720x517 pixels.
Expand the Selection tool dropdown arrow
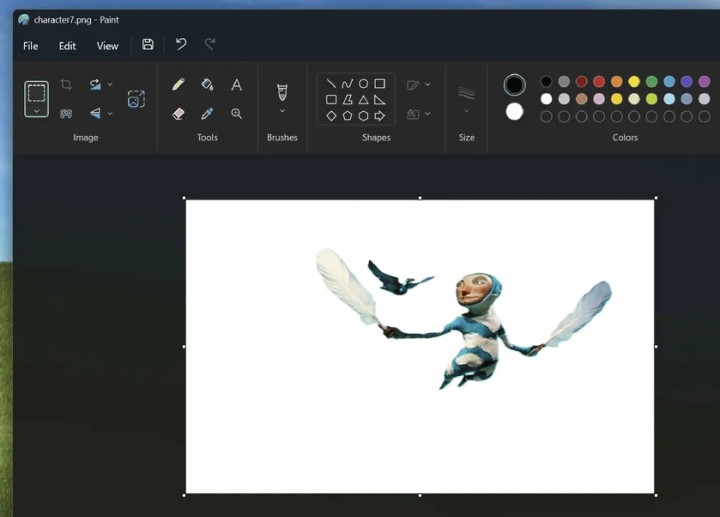click(x=36, y=111)
